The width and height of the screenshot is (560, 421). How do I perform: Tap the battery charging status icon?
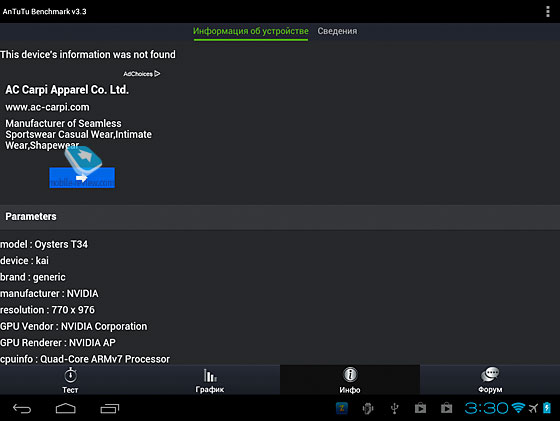(x=547, y=408)
